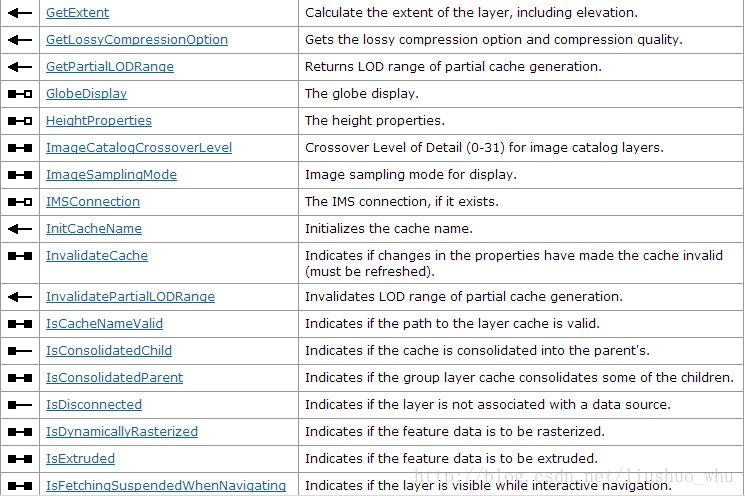Open the IsDynamicallyRasterized link
Screen dimensions: 745x496
(x=122, y=432)
